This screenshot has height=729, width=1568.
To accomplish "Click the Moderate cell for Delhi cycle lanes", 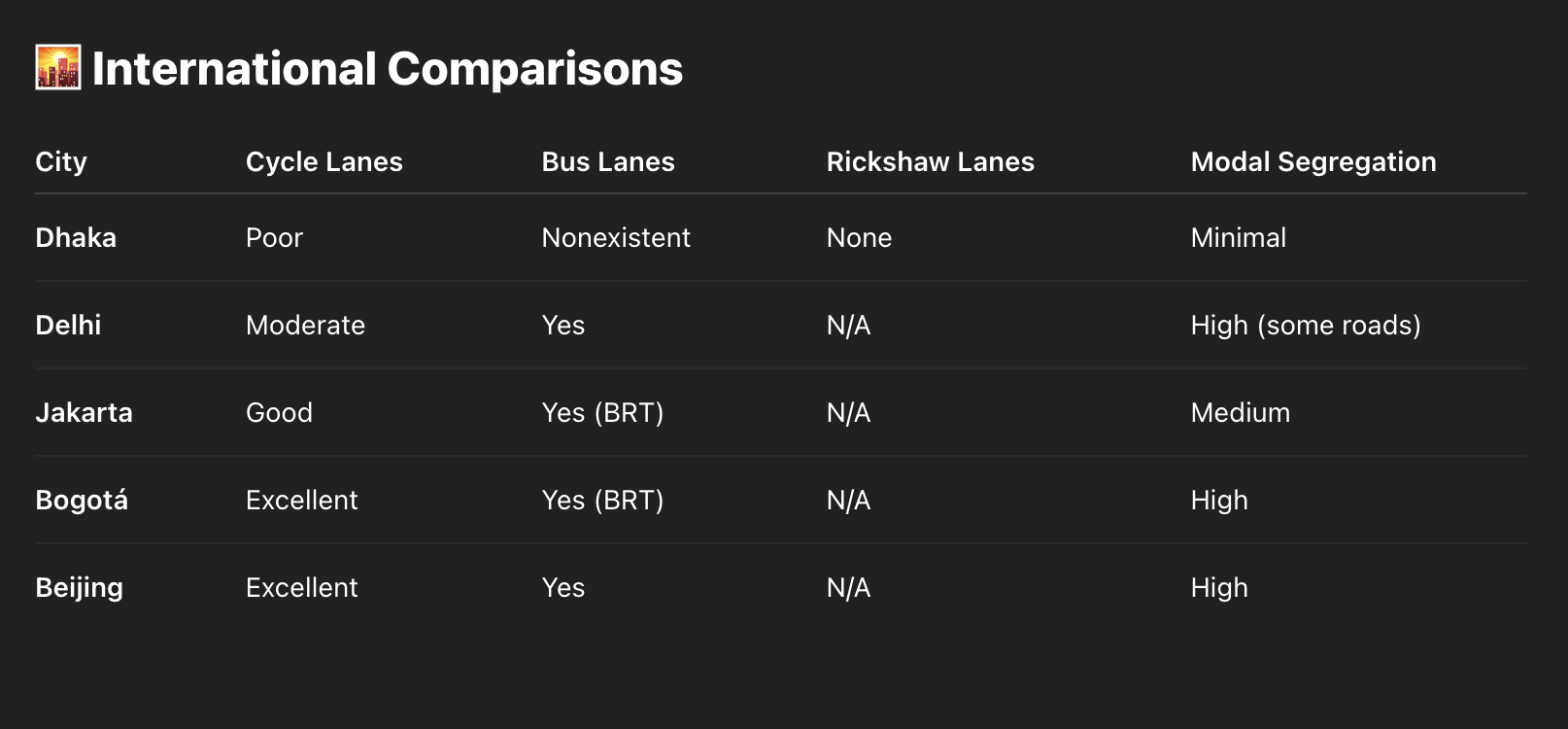I will pos(306,325).
